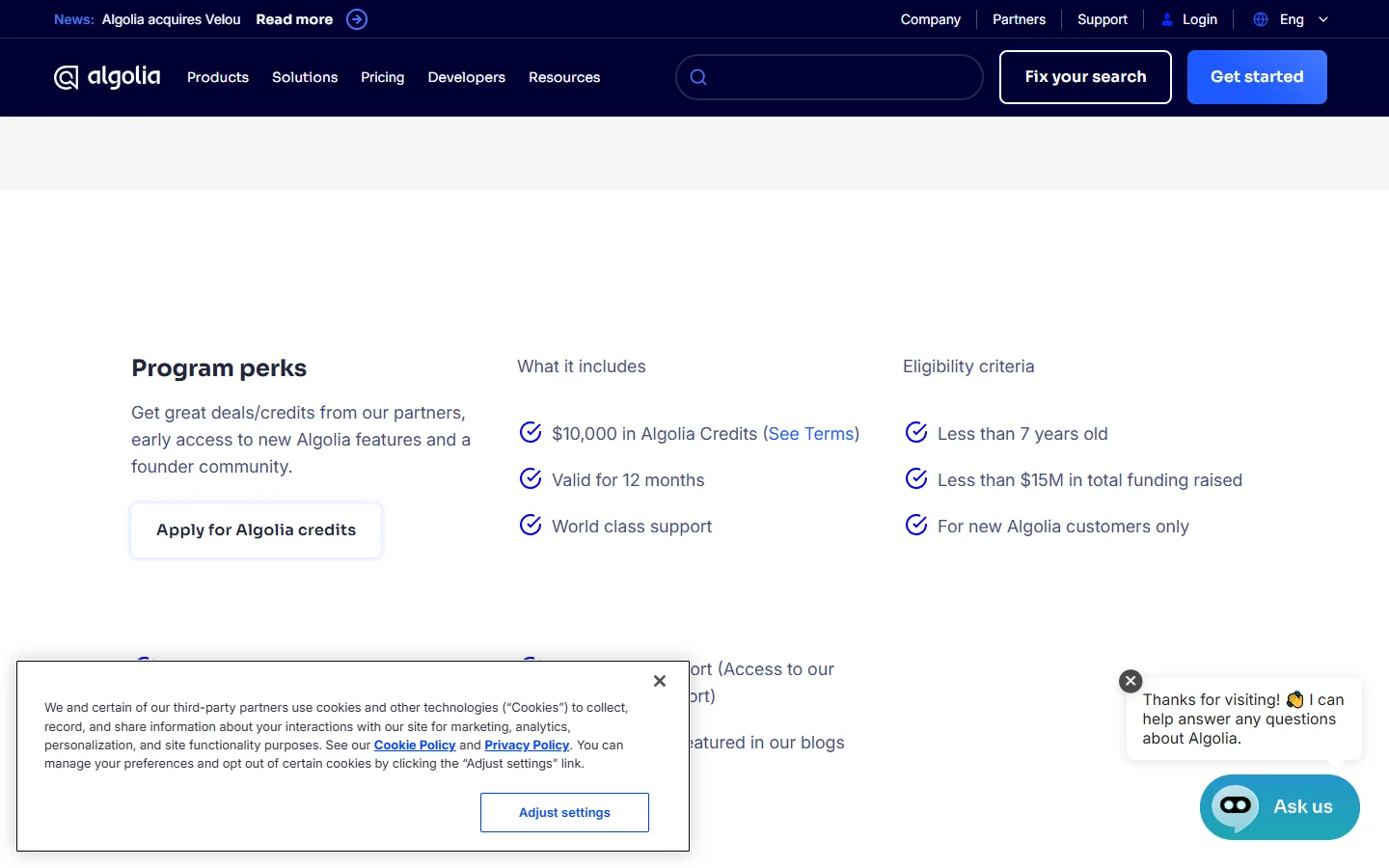Dismiss the chat greeting bubble
The height and width of the screenshot is (868, 1389).
point(1130,681)
